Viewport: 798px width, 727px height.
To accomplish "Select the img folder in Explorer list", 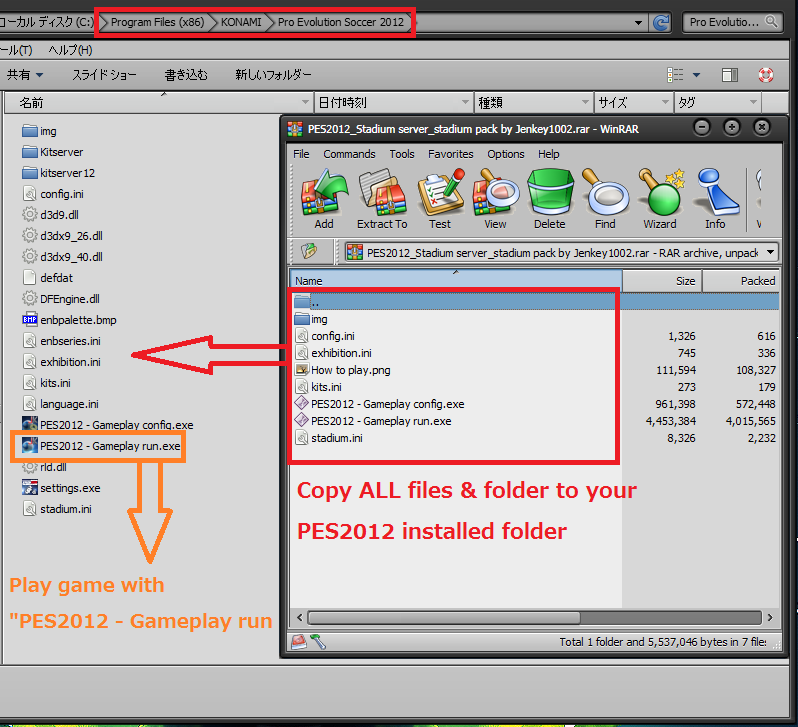I will [40, 131].
